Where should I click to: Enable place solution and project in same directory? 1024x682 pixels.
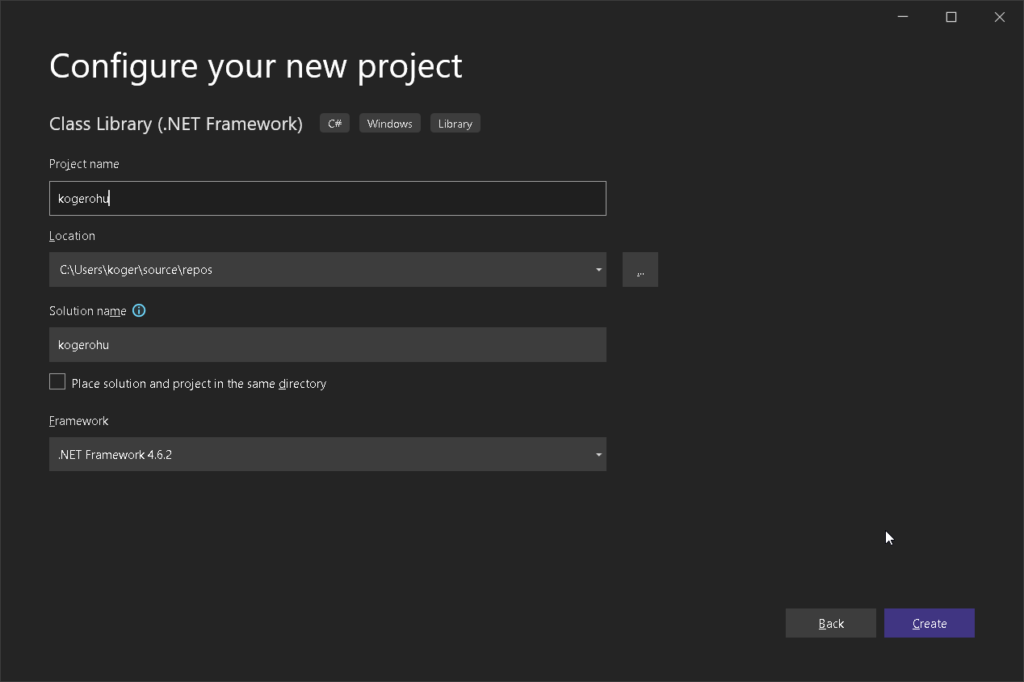[x=57, y=381]
